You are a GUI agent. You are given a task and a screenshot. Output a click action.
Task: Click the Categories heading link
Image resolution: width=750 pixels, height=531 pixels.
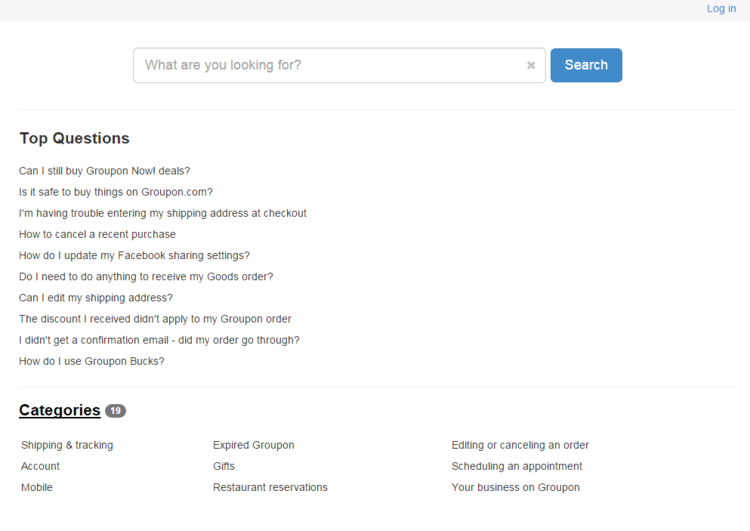(x=60, y=410)
